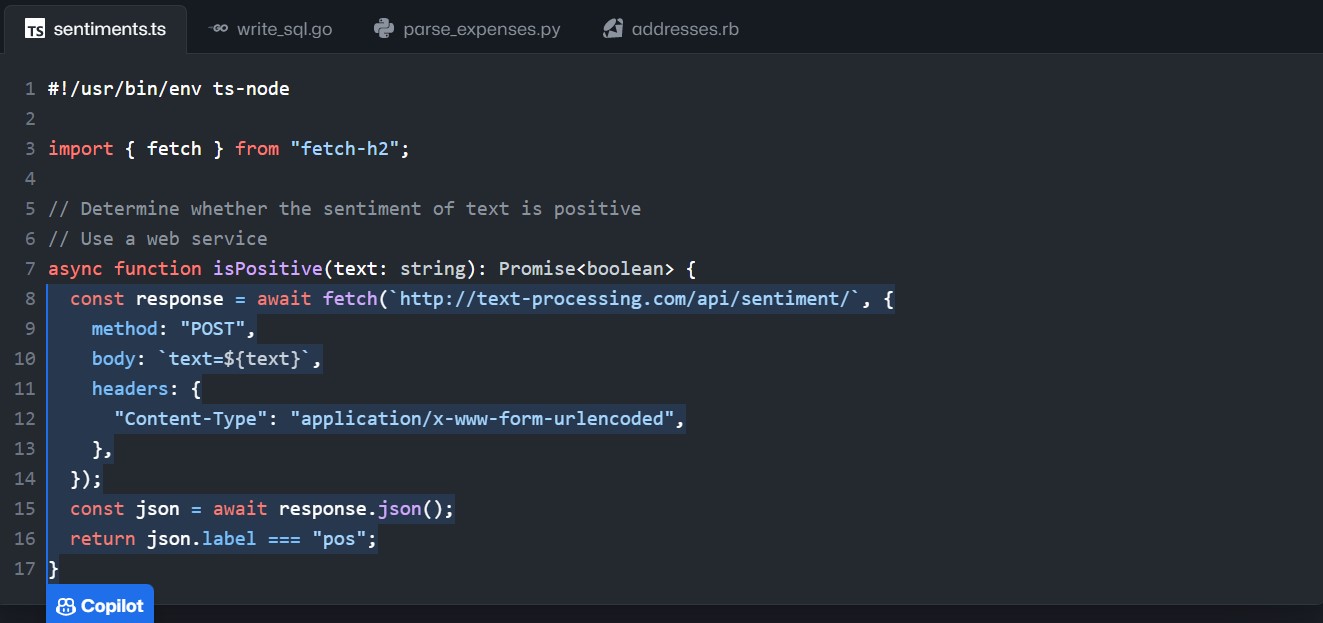Click the TypeScript file icon

[35, 29]
